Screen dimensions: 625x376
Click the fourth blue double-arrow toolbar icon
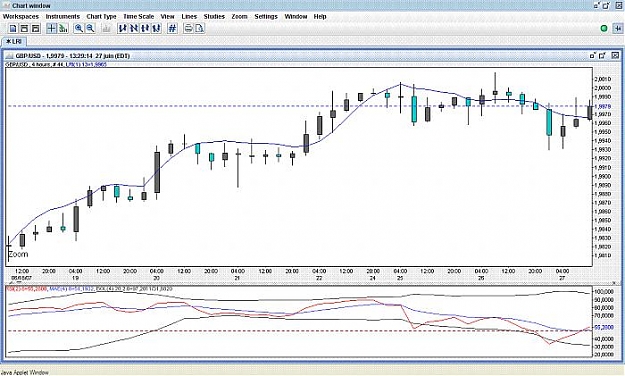click(x=157, y=28)
